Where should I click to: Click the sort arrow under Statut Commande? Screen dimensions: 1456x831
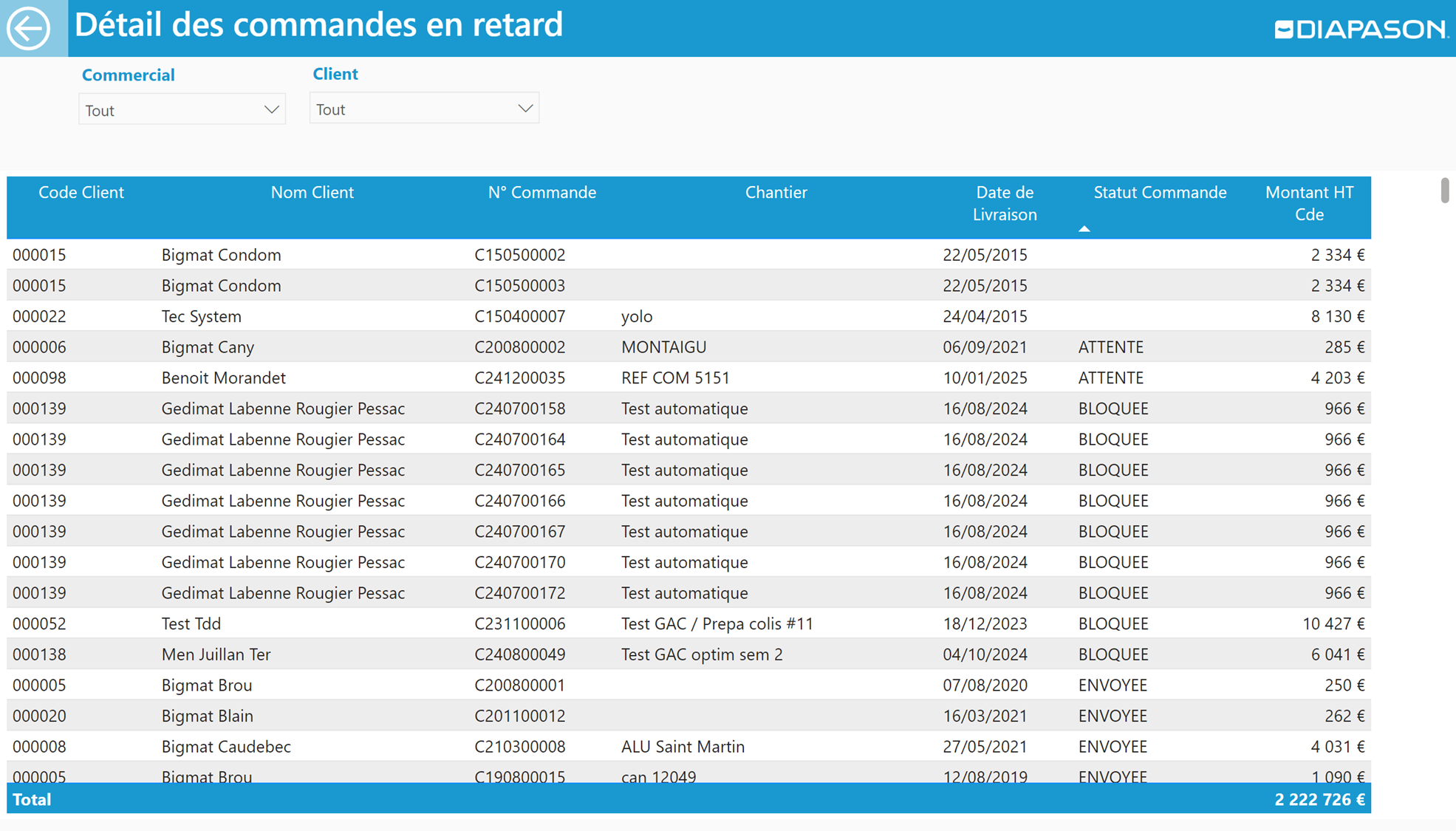coord(1084,229)
